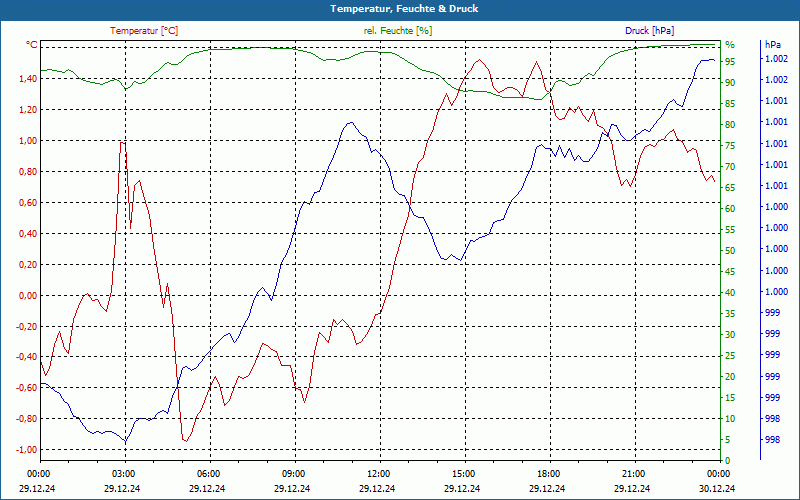
Task: Click the '0,40' temperature axis value
Action: pos(28,234)
